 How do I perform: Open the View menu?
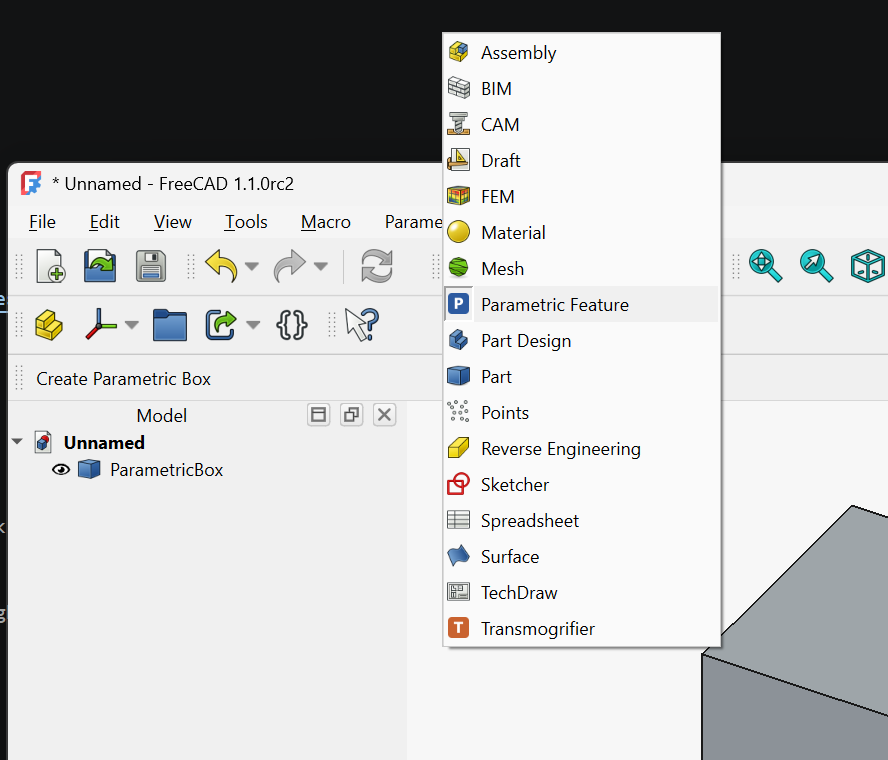tap(173, 222)
